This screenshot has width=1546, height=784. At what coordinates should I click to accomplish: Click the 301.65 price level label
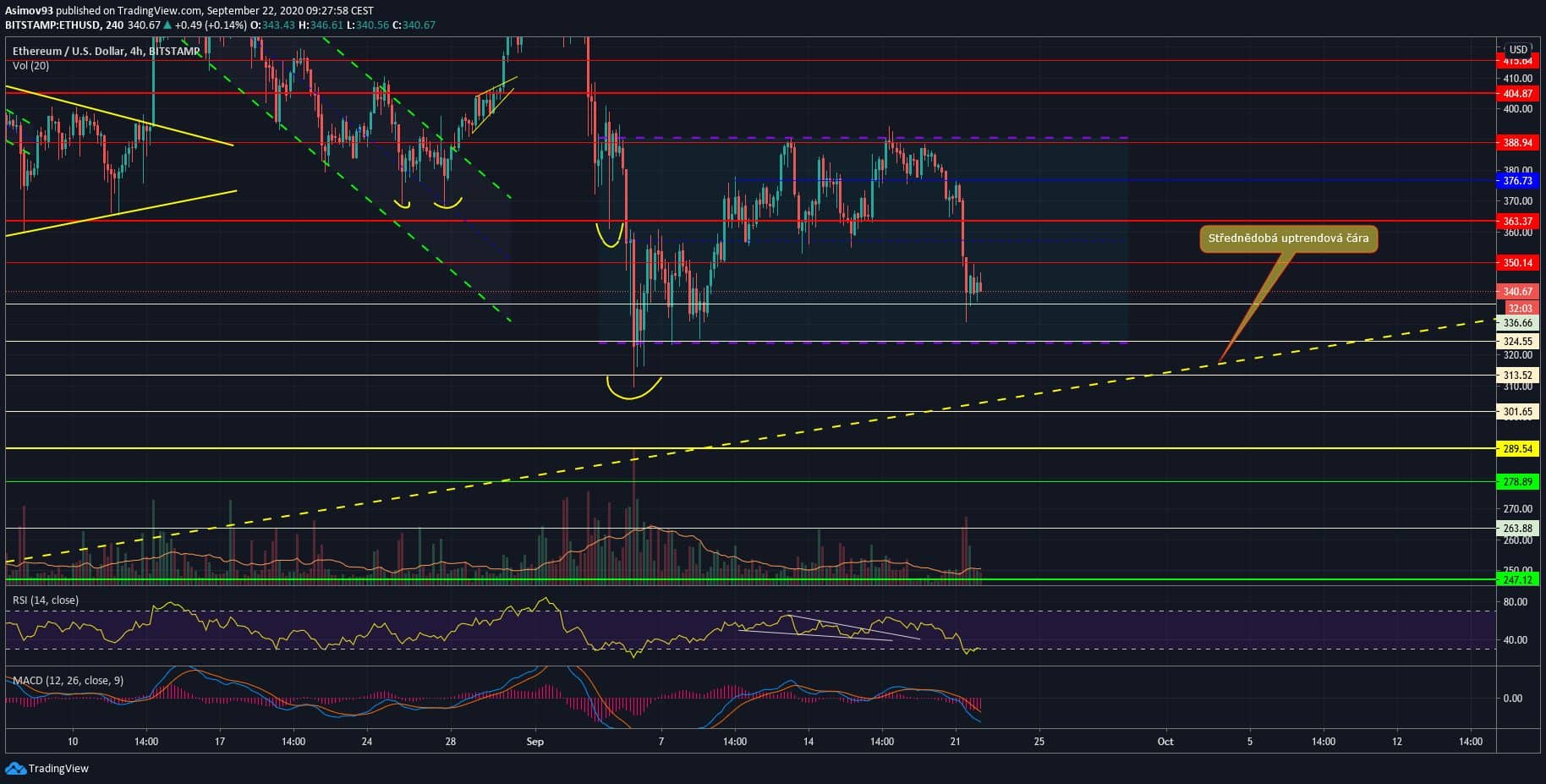coord(1517,412)
